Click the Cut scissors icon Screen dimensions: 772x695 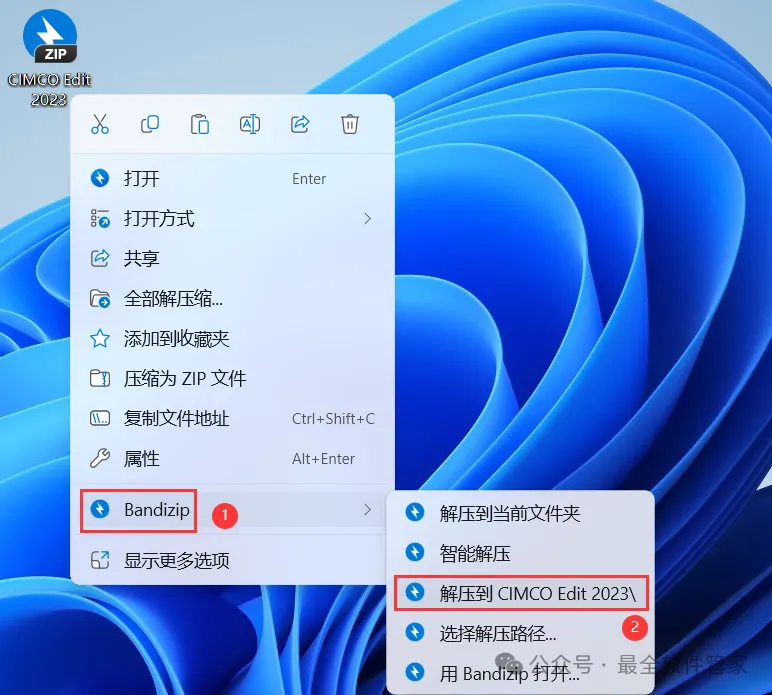(100, 124)
